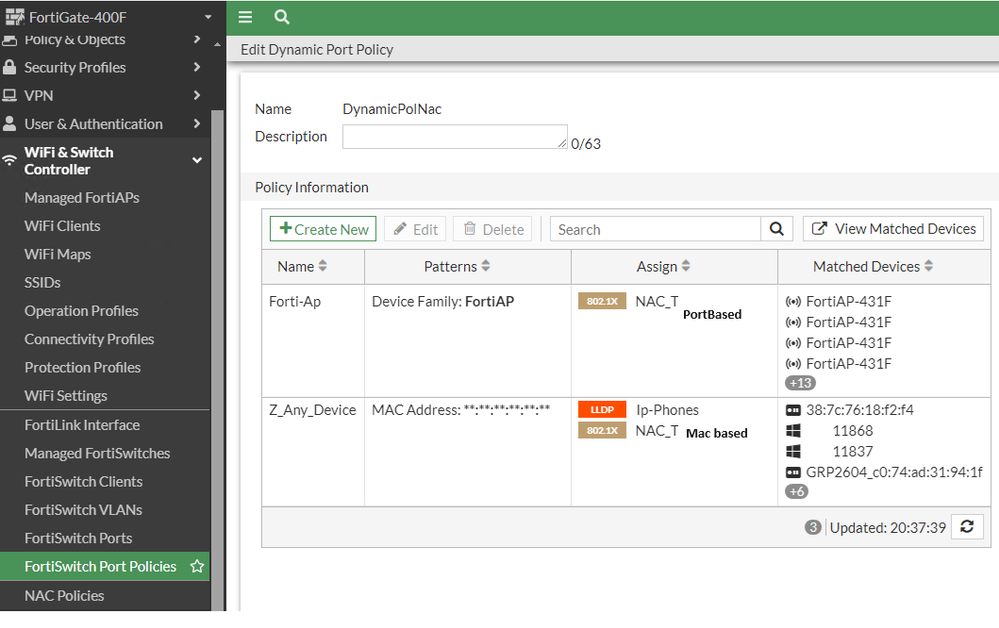The height and width of the screenshot is (628, 999).
Task: Click 802.1X badge in Z_Any_Device row
Action: (602, 431)
